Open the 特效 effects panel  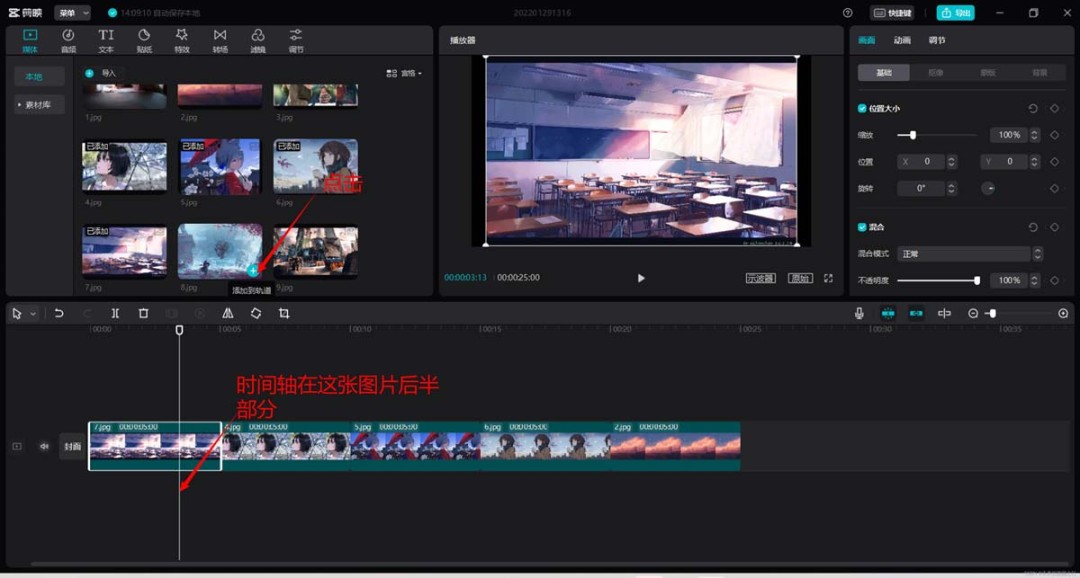[x=181, y=40]
